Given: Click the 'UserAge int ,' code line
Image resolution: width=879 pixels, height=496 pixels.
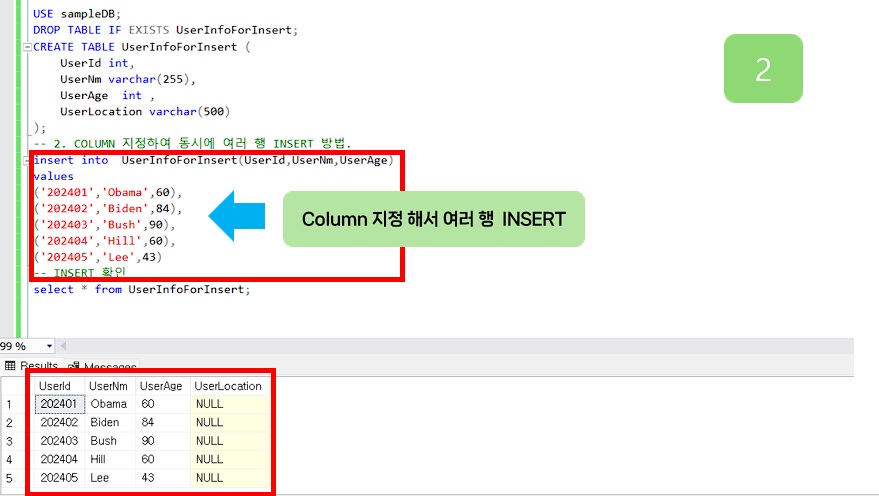Looking at the screenshot, I should pyautogui.click(x=107, y=96).
